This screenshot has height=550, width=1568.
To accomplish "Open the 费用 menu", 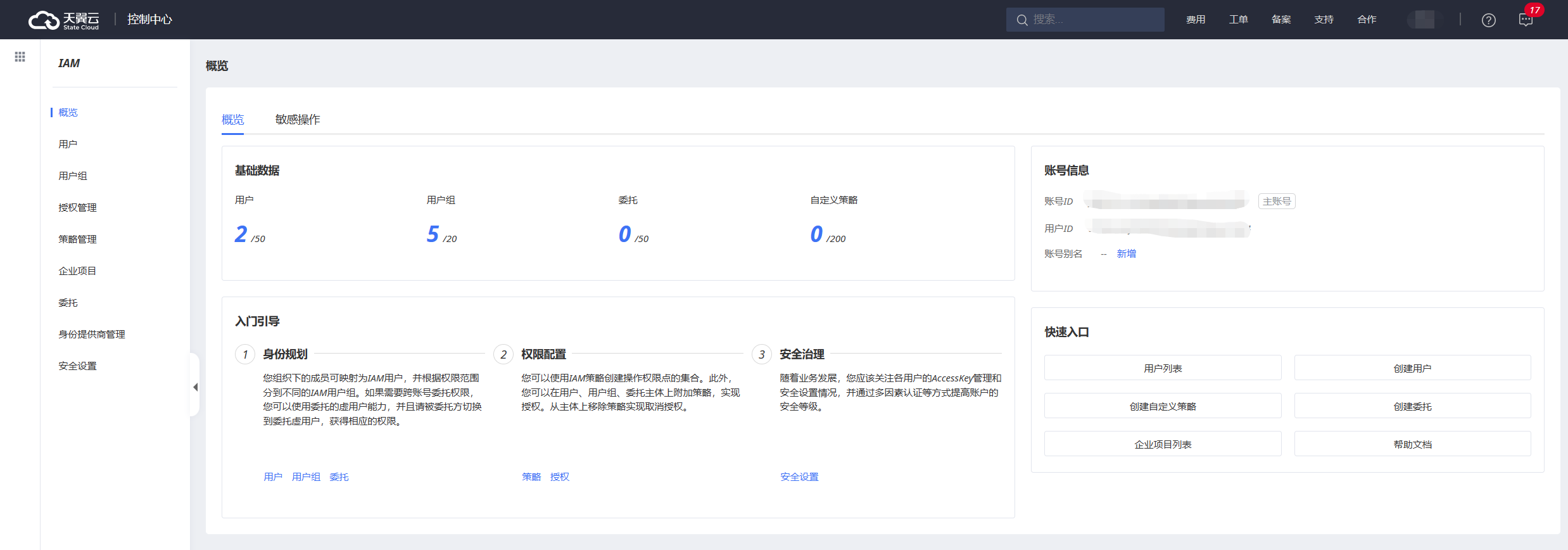I will [x=1196, y=20].
